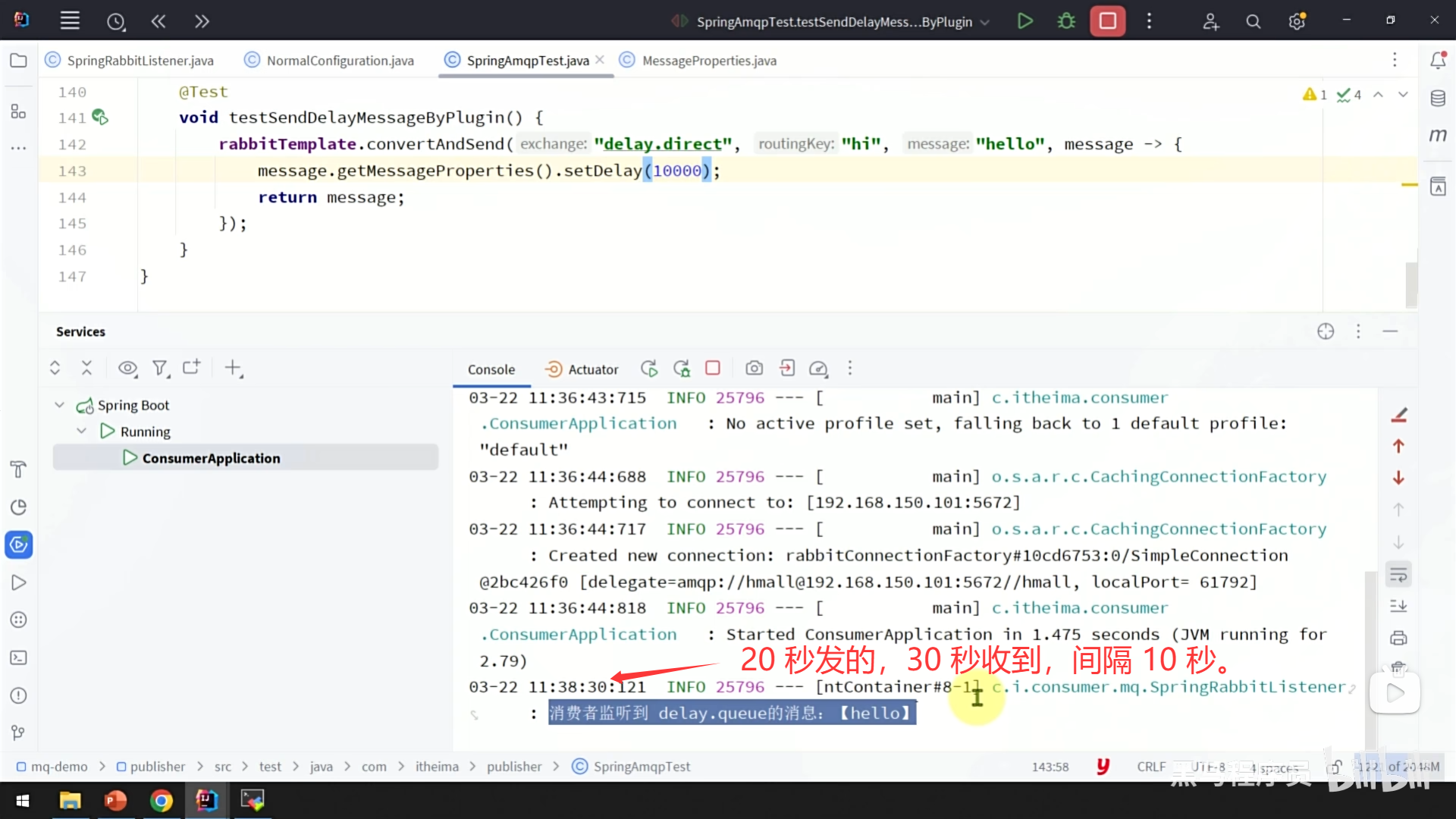Open run configuration dropdown
Viewport: 1456px width, 819px height.
984,22
